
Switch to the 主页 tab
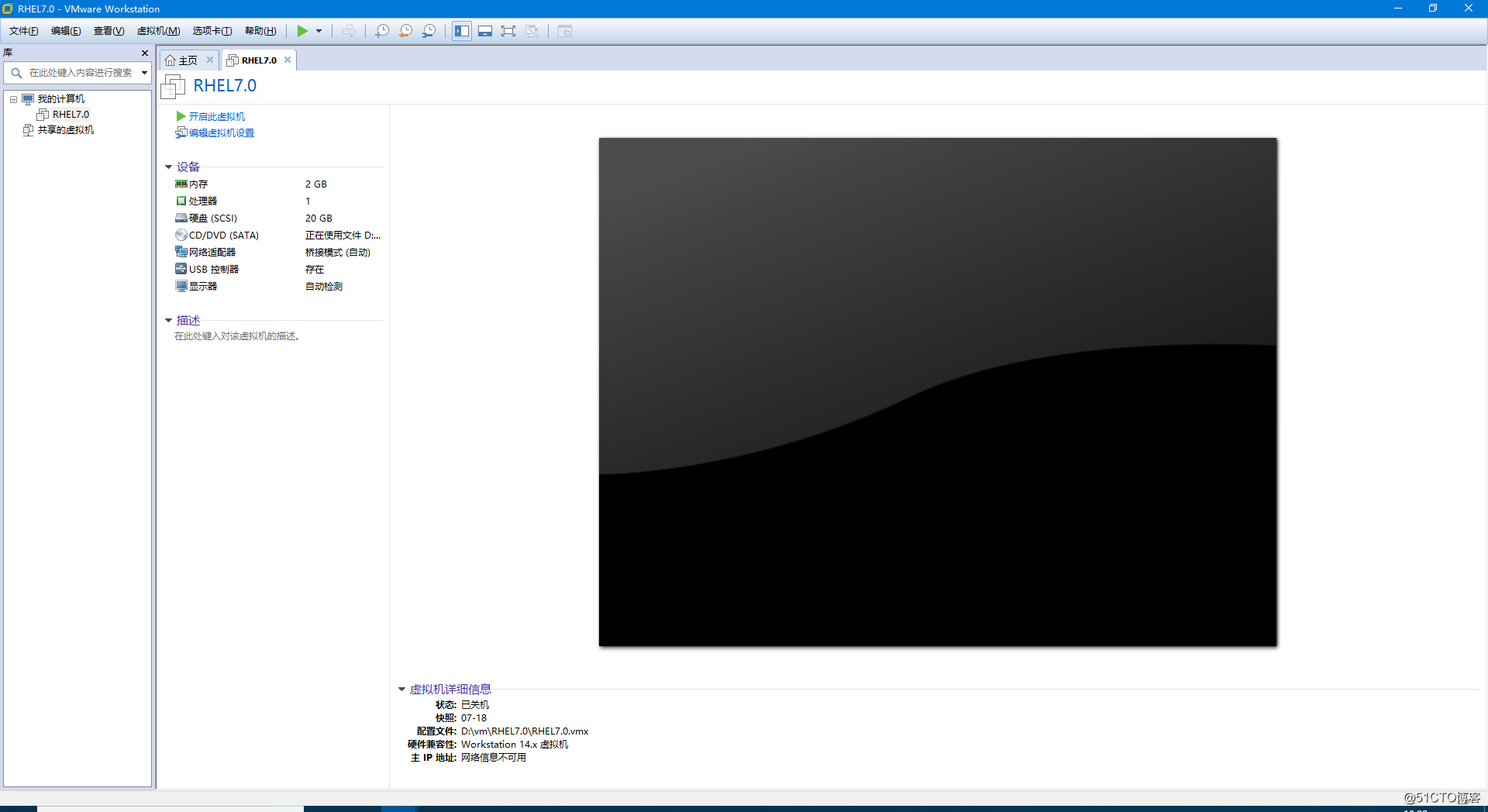click(x=188, y=60)
